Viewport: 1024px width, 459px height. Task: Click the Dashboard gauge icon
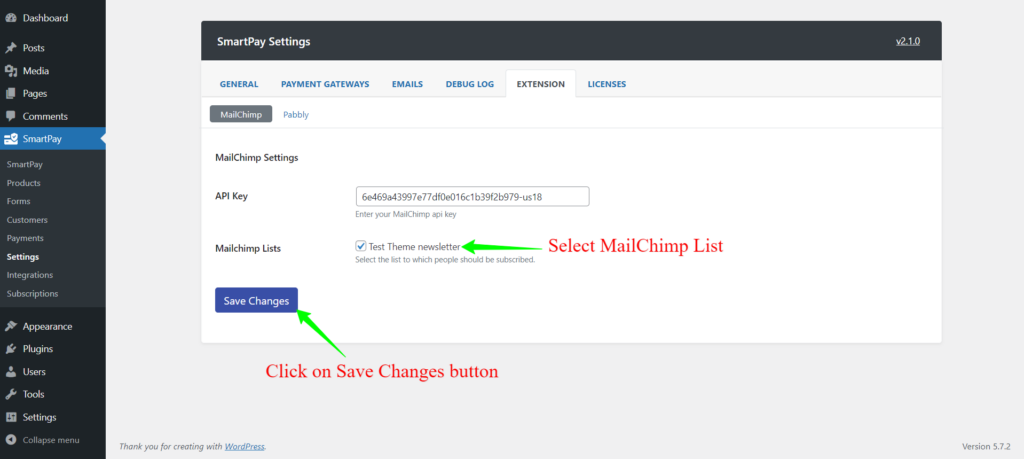(10, 18)
